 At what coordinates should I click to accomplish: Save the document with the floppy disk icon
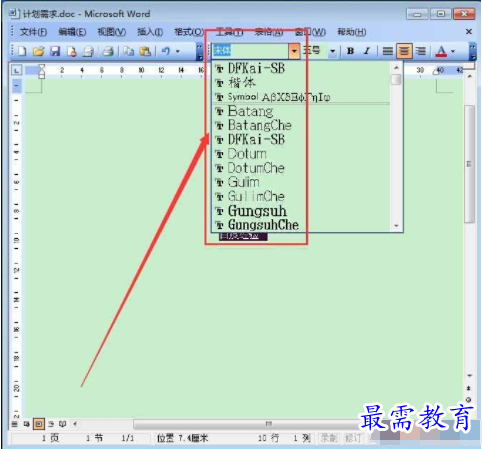55,51
